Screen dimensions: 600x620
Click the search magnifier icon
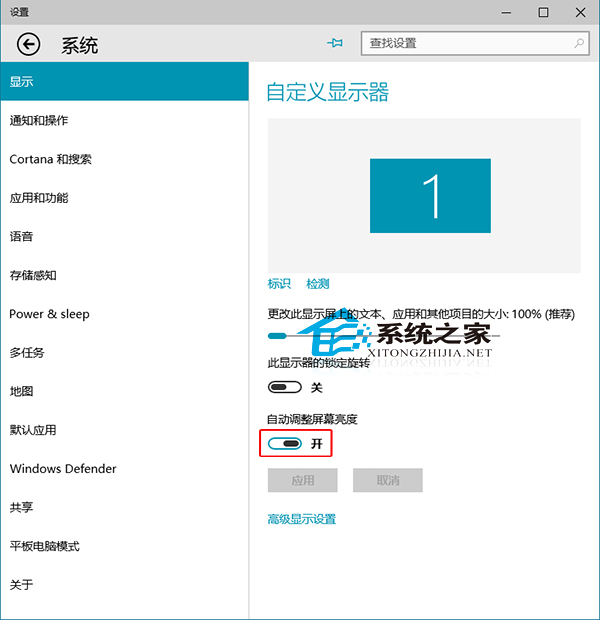pos(579,44)
